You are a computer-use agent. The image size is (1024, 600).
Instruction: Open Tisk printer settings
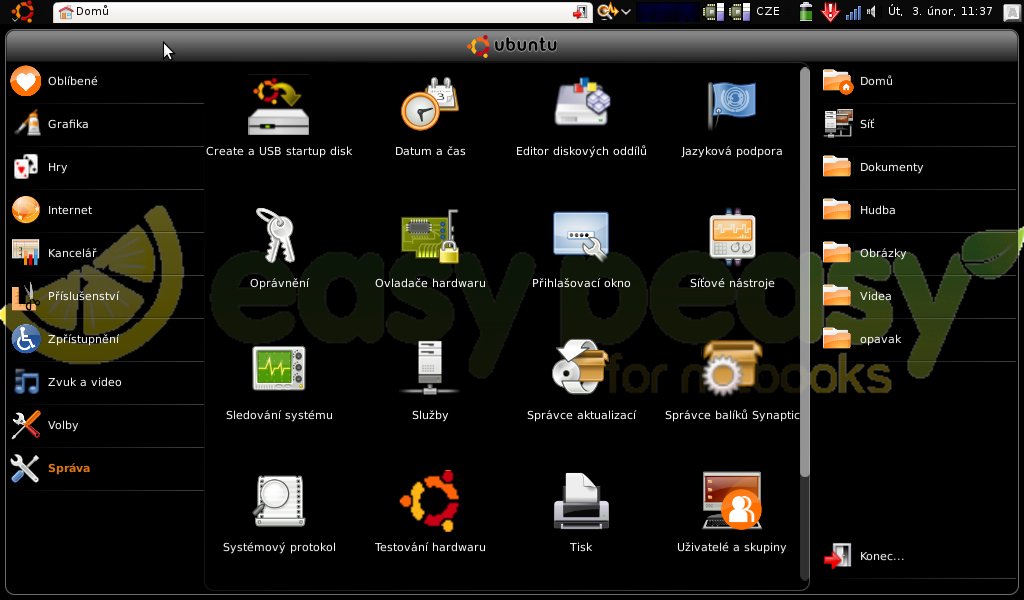point(581,513)
